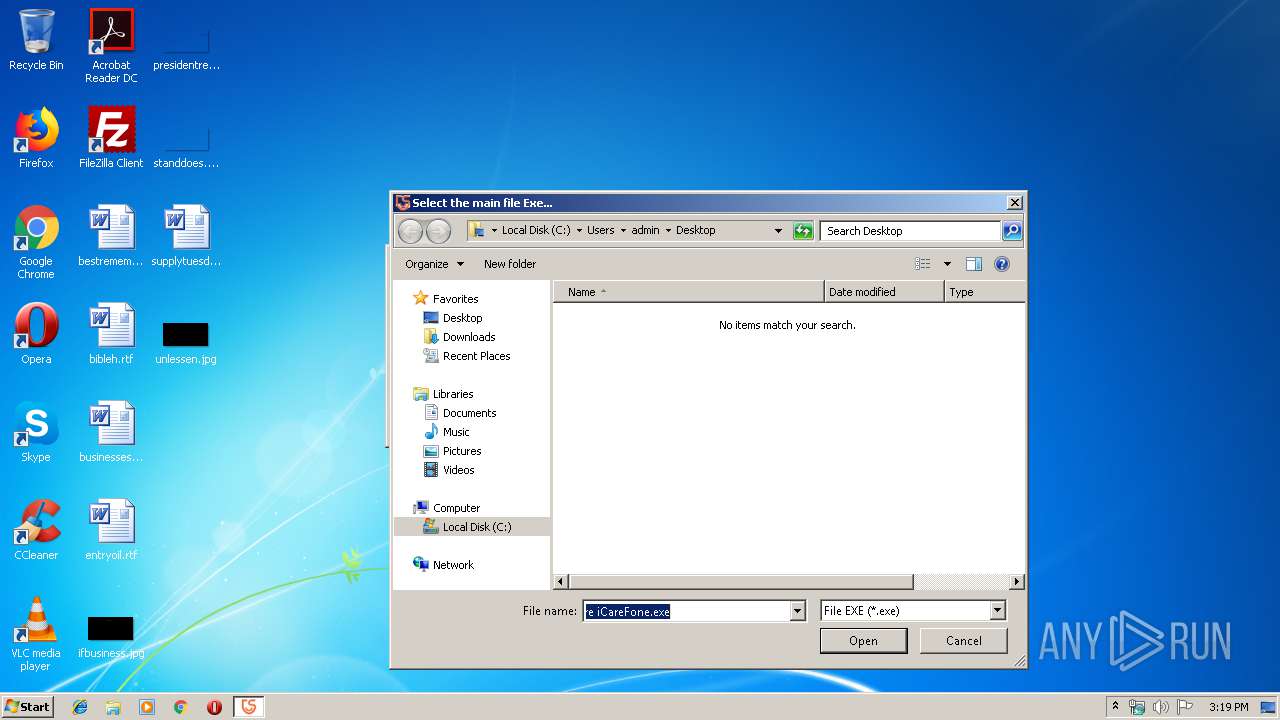The image size is (1280, 720).
Task: Open Music library
Action: [x=456, y=432]
